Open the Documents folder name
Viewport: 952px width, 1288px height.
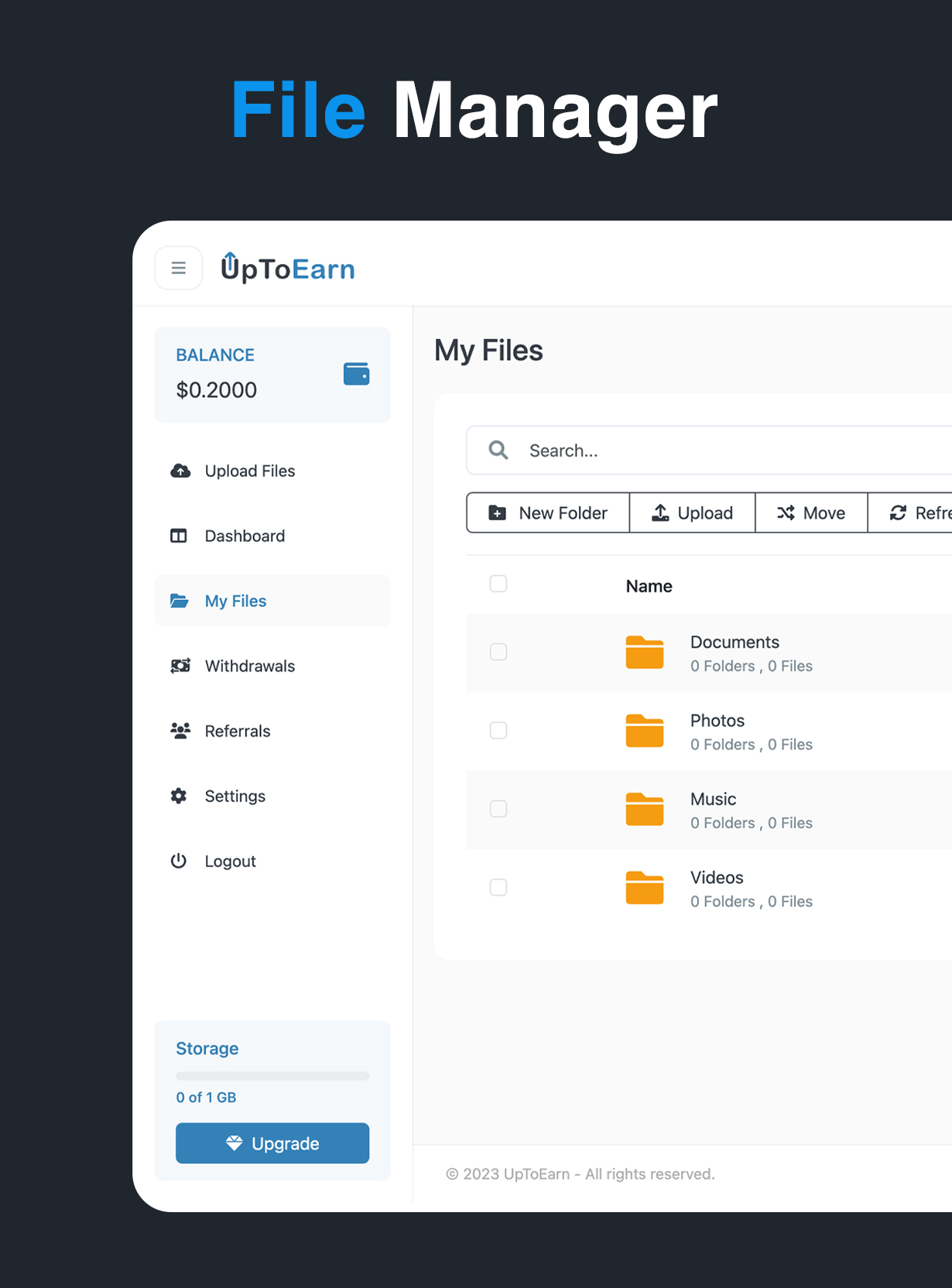[735, 642]
